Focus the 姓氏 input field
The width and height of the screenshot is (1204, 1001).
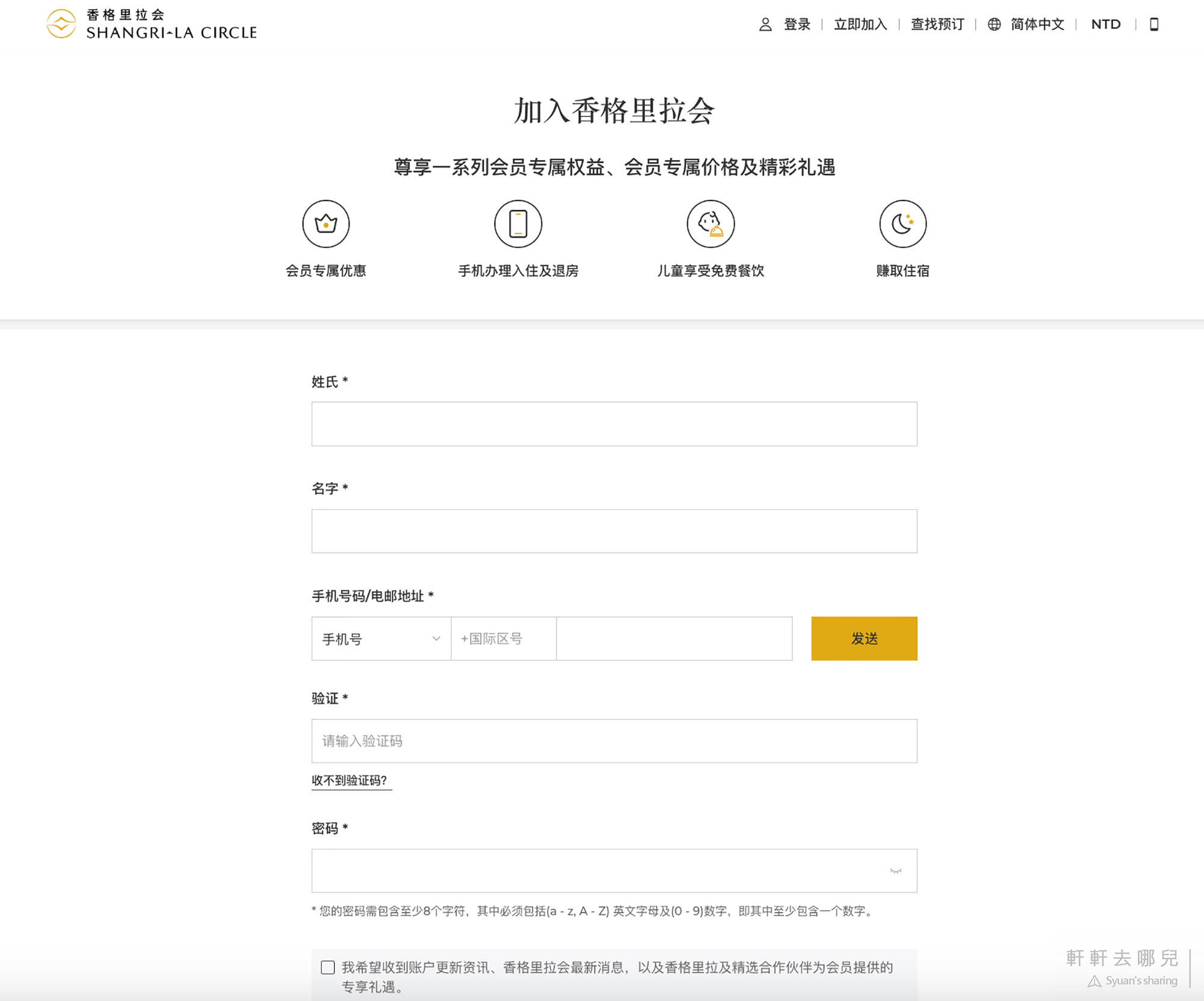point(615,424)
